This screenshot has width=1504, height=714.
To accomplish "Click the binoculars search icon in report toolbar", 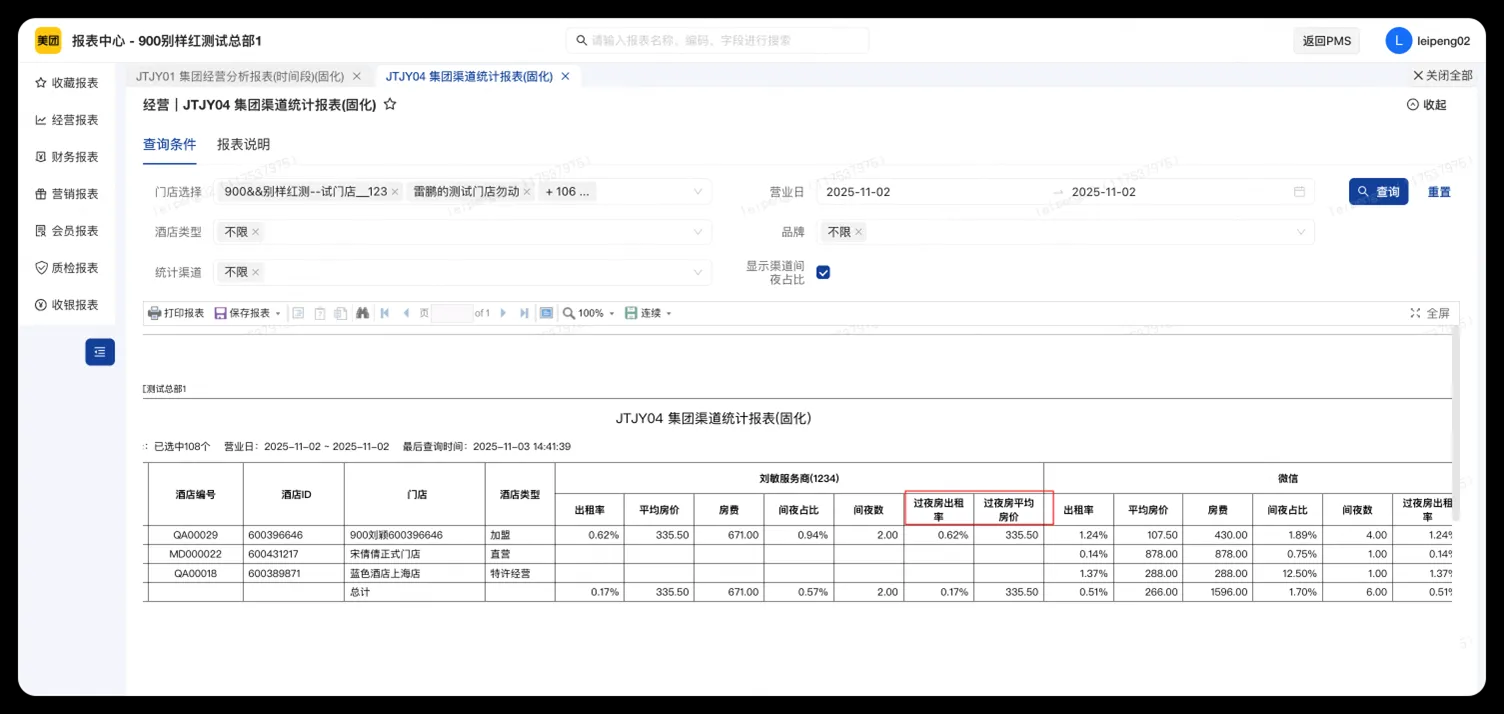I will pyautogui.click(x=362, y=312).
